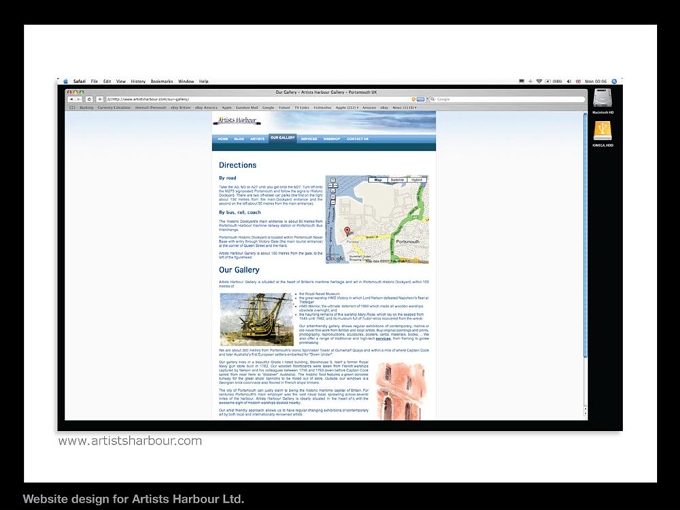Open the Yahoo! bookmark
Viewport: 680px width, 510px height.
pyautogui.click(x=284, y=107)
